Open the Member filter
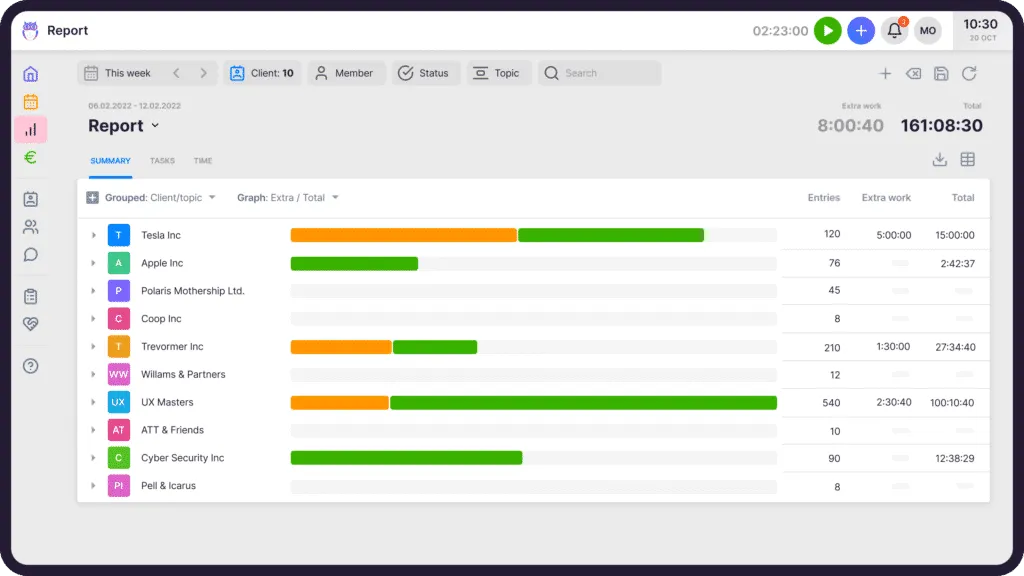Screen dimensions: 1024x576 [345, 73]
